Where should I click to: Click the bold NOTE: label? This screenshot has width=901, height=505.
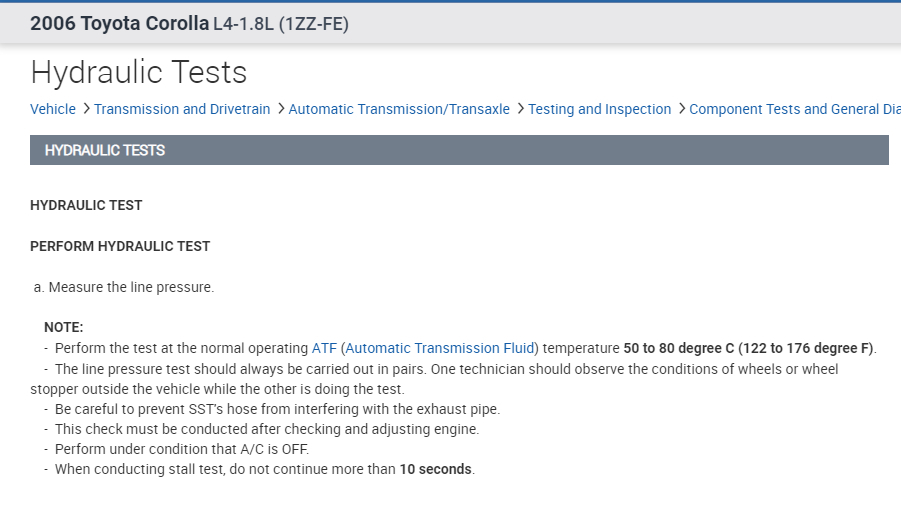[64, 327]
